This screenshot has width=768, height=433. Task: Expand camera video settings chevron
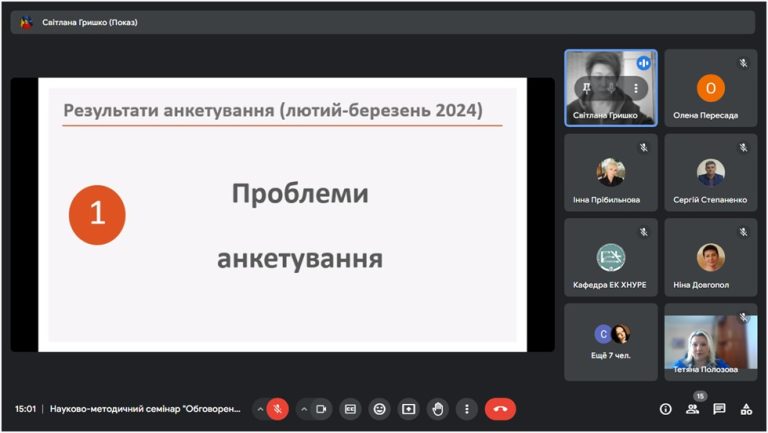click(x=304, y=409)
